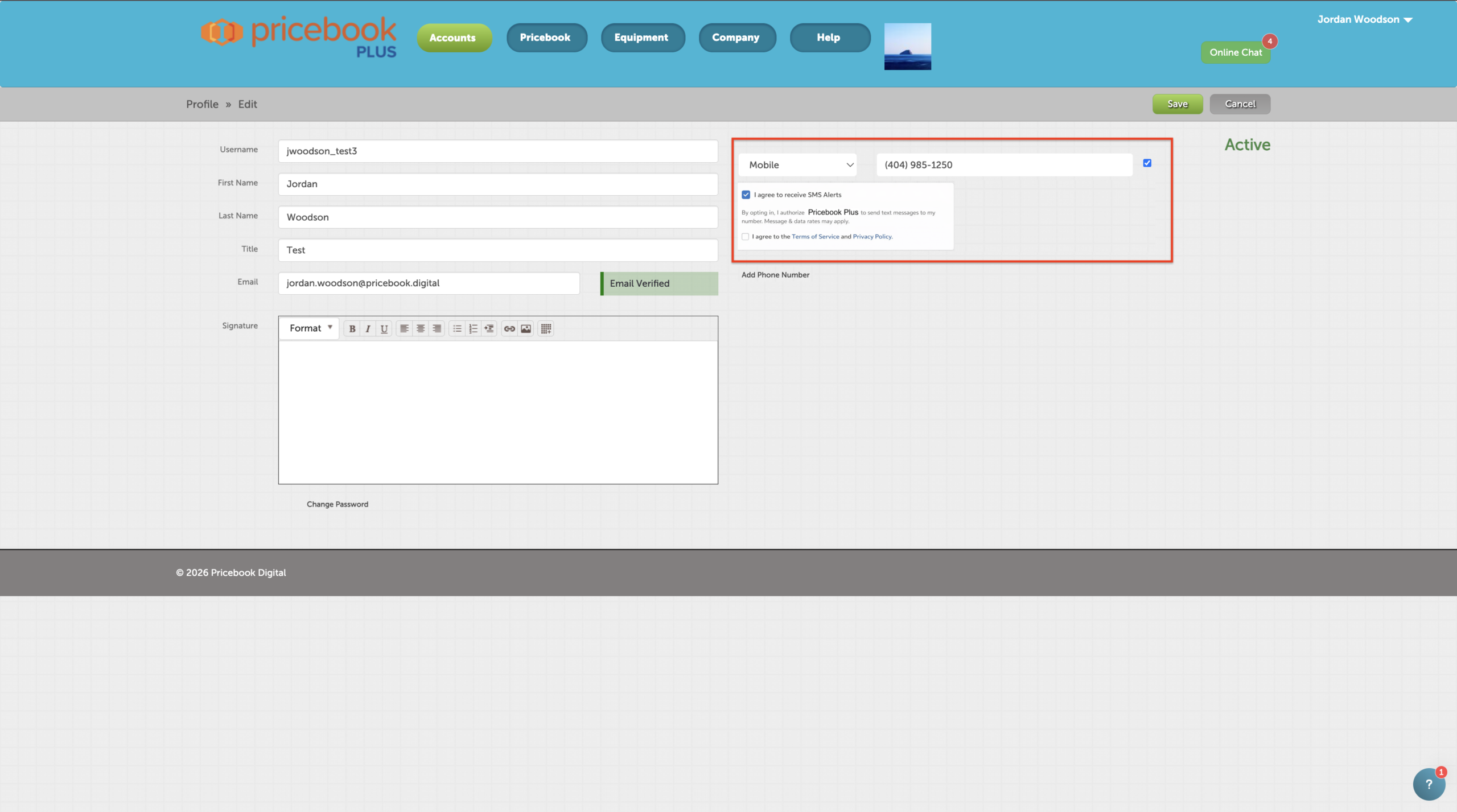This screenshot has width=1457, height=812.
Task: Click the Change Password link
Action: (338, 504)
